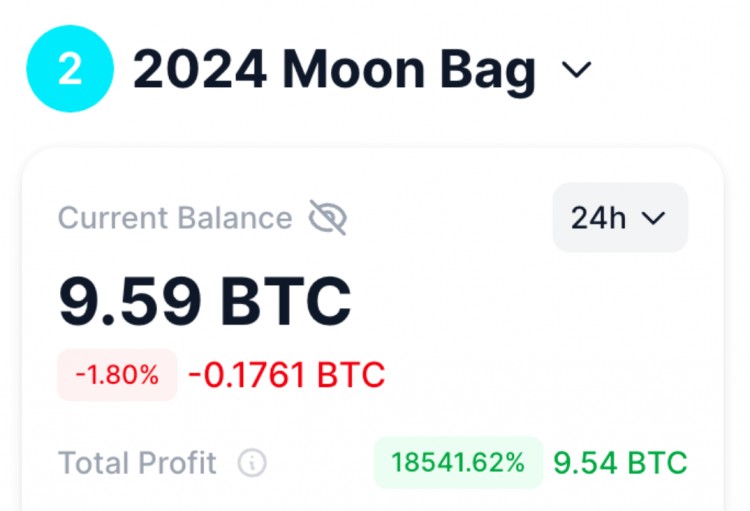This screenshot has height=511, width=750.
Task: Click the 9.54 BTC total profit value
Action: [x=620, y=463]
